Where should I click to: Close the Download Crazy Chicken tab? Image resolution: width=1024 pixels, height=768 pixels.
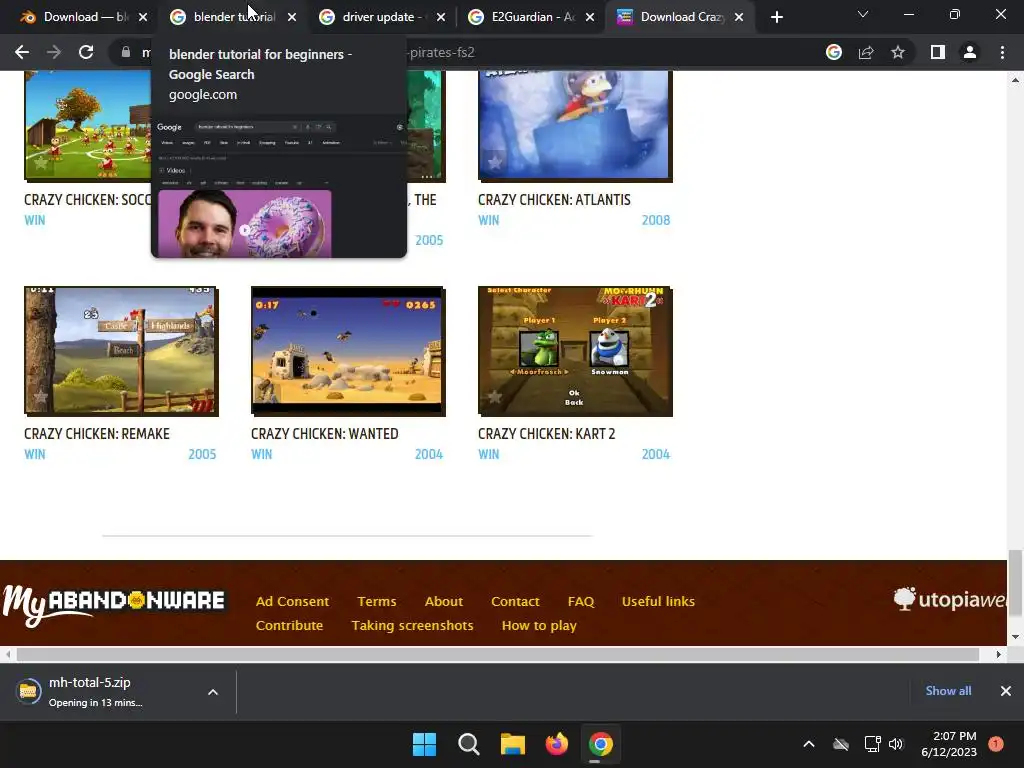pyautogui.click(x=739, y=17)
